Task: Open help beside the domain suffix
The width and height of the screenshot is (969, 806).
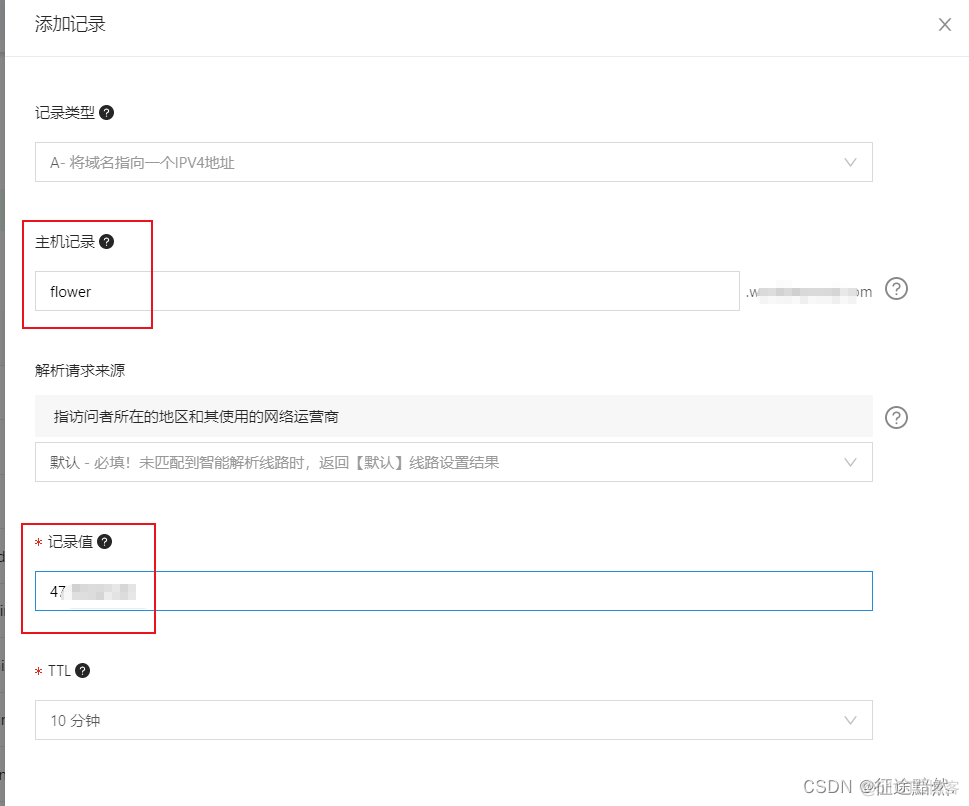Action: click(896, 289)
